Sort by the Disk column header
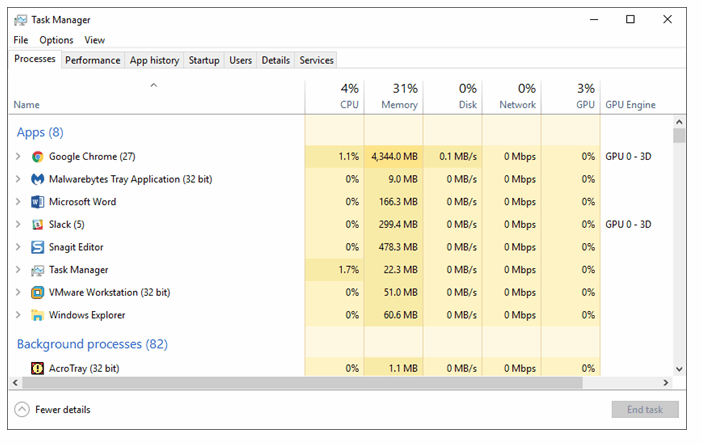 [453, 97]
